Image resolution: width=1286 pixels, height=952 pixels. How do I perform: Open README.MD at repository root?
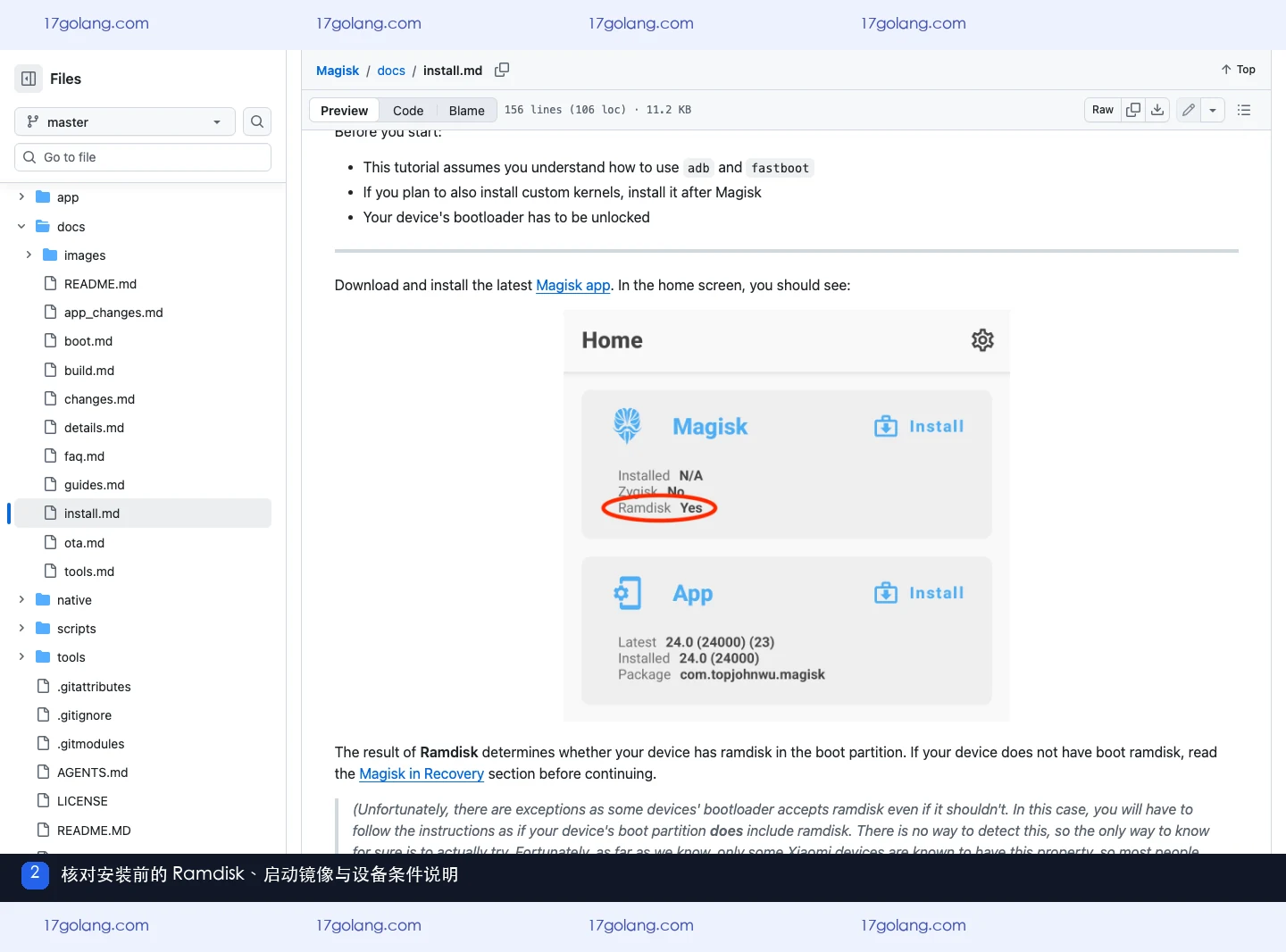coord(94,831)
